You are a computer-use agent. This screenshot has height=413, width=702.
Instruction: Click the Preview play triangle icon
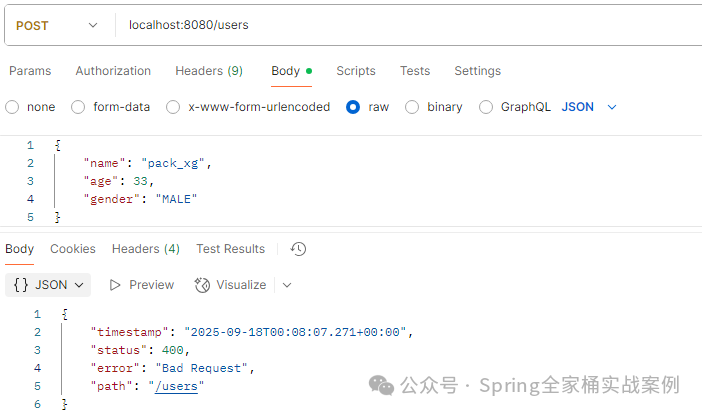(x=115, y=285)
